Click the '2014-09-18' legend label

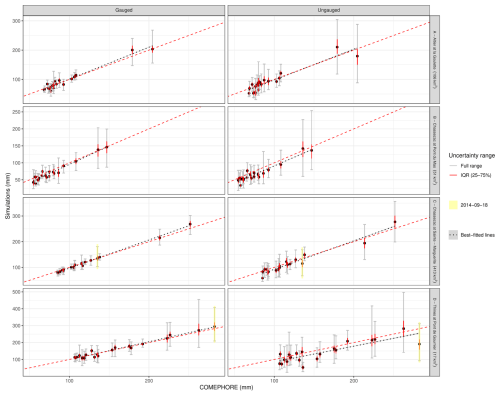pos(474,205)
